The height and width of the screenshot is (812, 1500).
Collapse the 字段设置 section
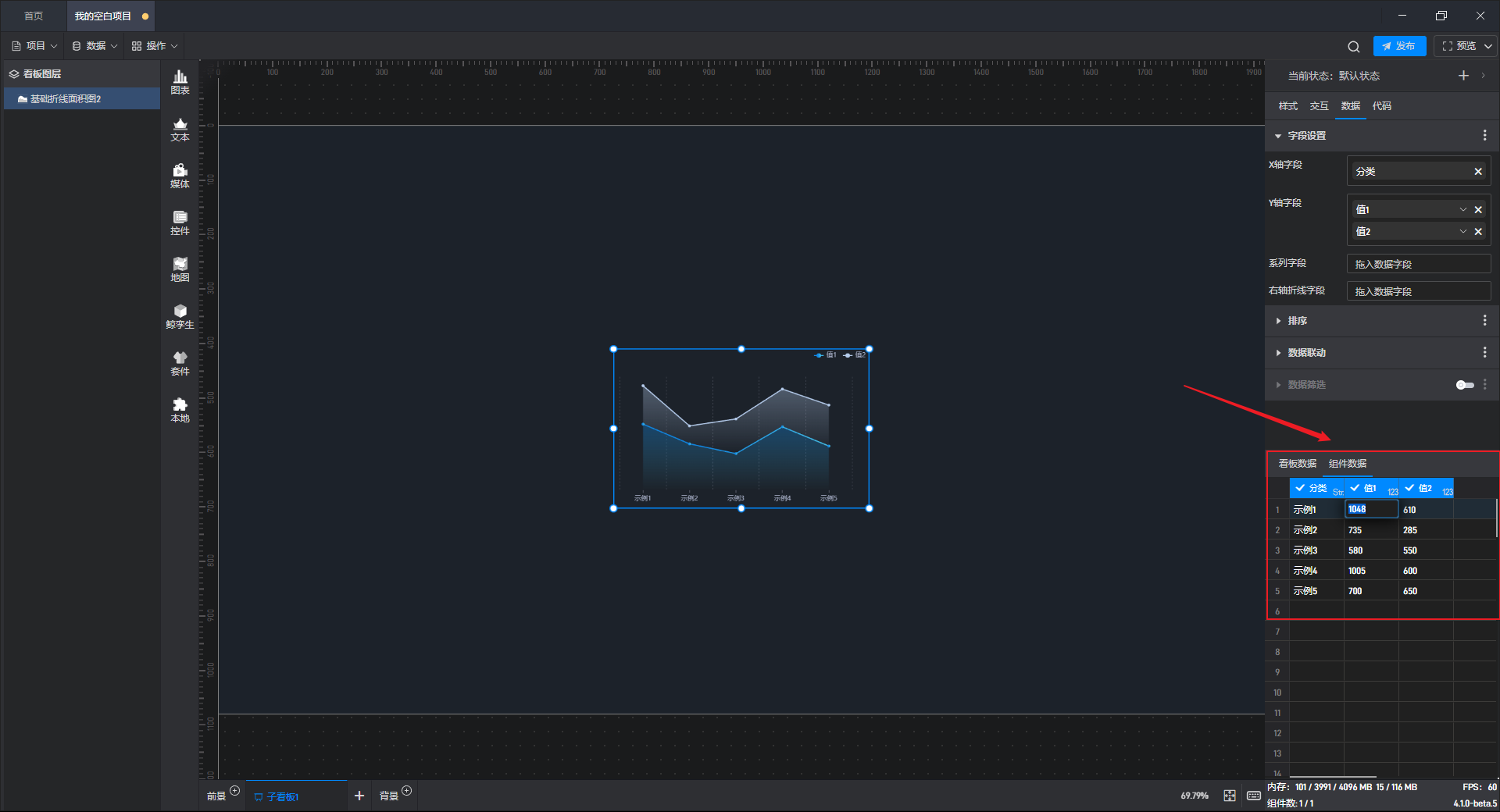[1278, 136]
